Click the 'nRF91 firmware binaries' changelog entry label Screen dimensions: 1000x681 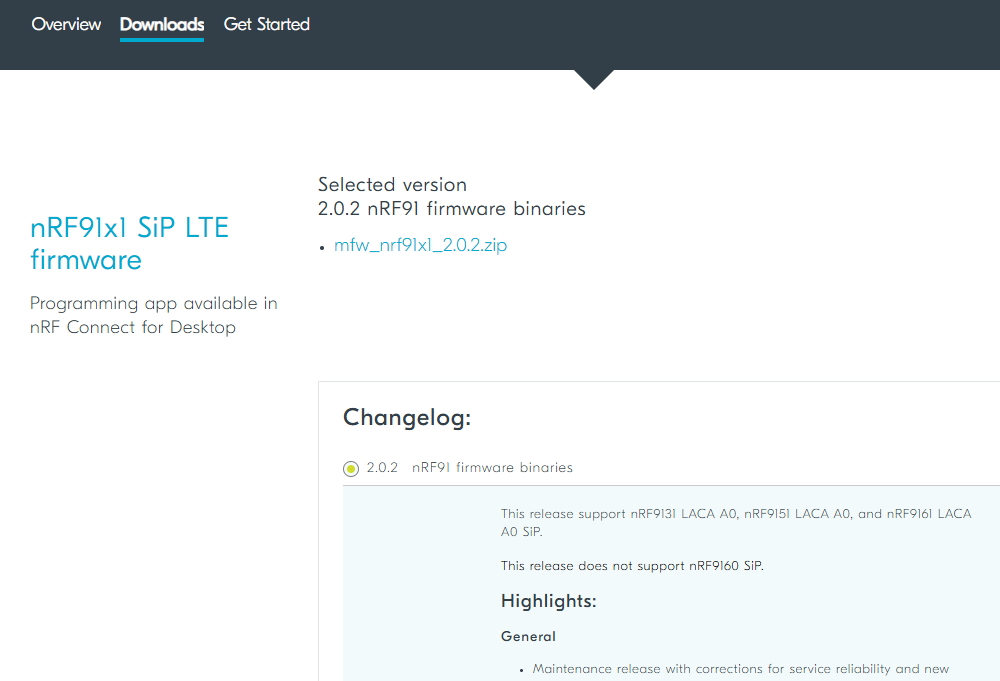point(492,467)
